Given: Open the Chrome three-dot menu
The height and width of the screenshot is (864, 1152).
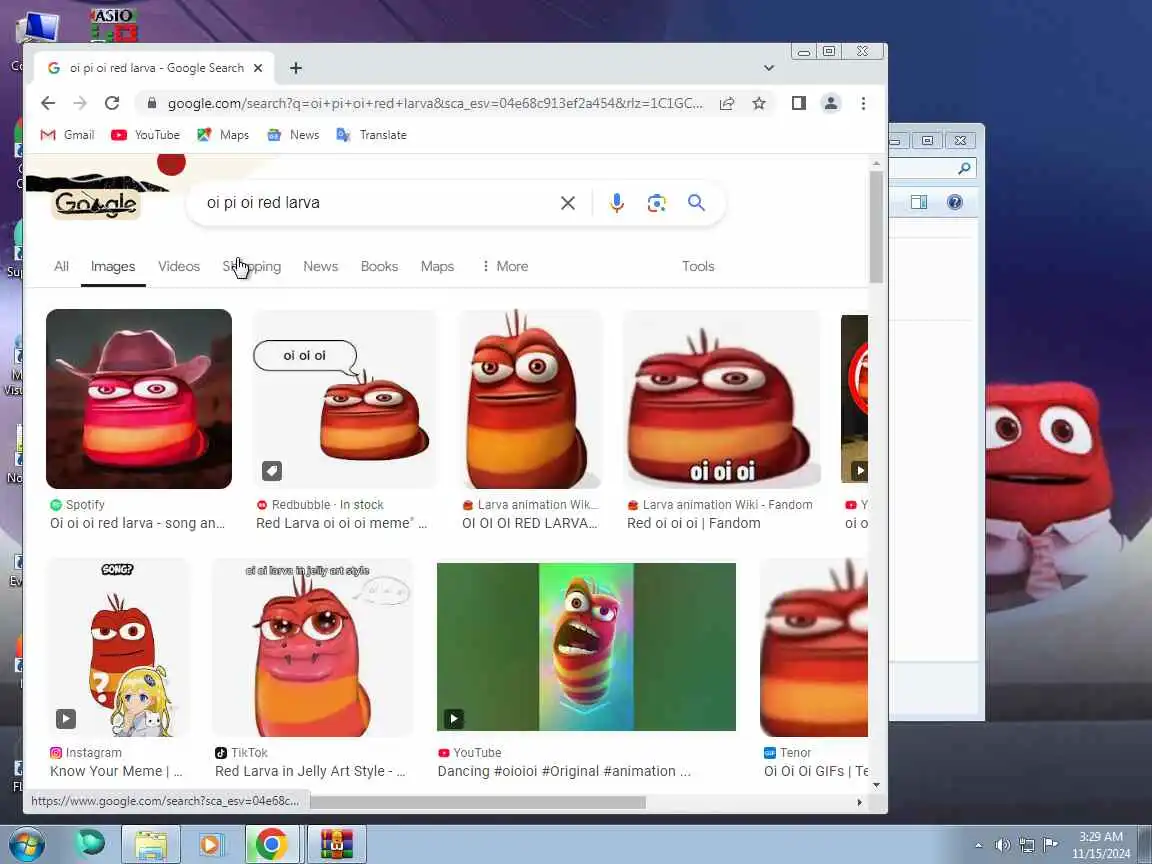Looking at the screenshot, I should coord(863,104).
